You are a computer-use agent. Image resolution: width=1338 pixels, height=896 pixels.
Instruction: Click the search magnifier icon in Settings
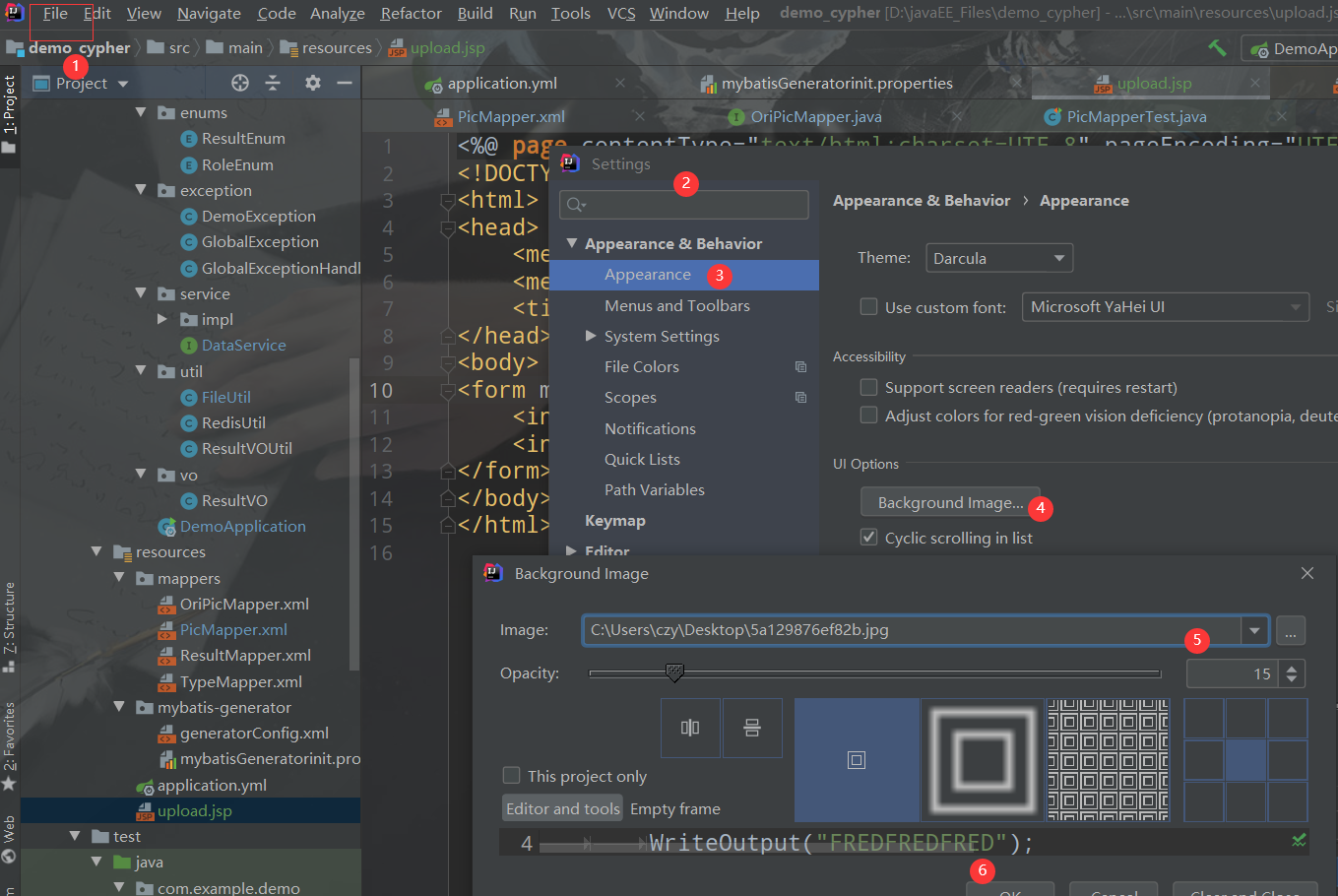point(575,205)
